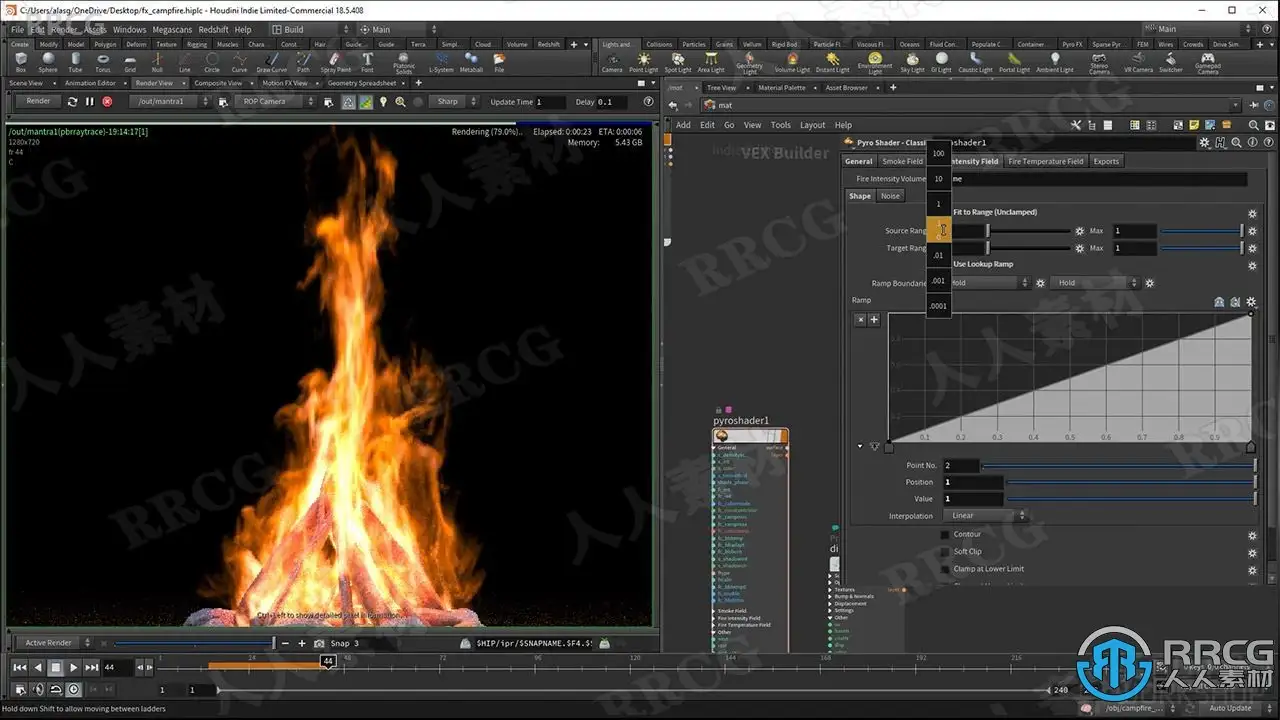Open the Material Palette tab

pyautogui.click(x=781, y=88)
